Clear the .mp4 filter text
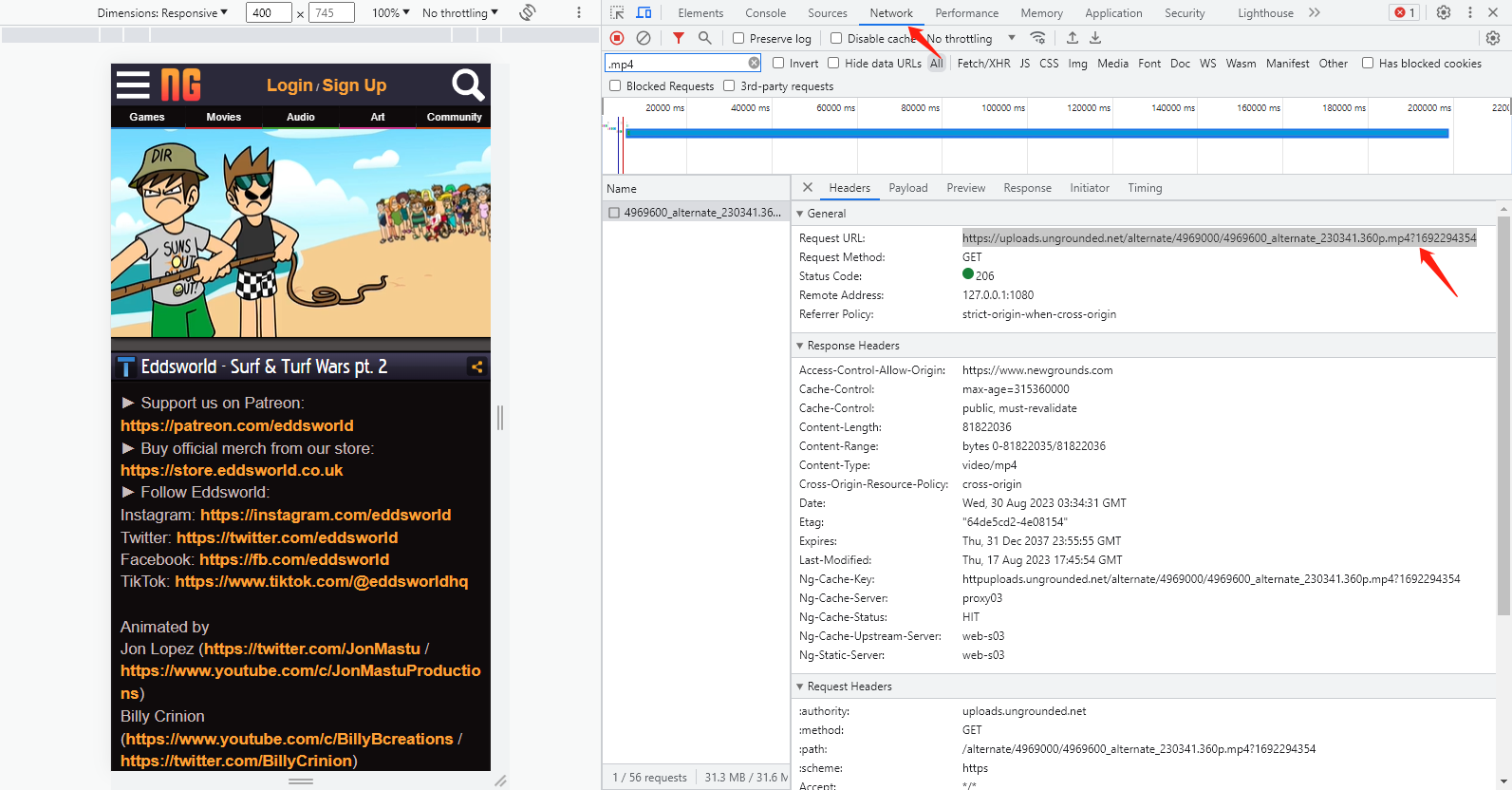The height and width of the screenshot is (790, 1512). [x=754, y=63]
